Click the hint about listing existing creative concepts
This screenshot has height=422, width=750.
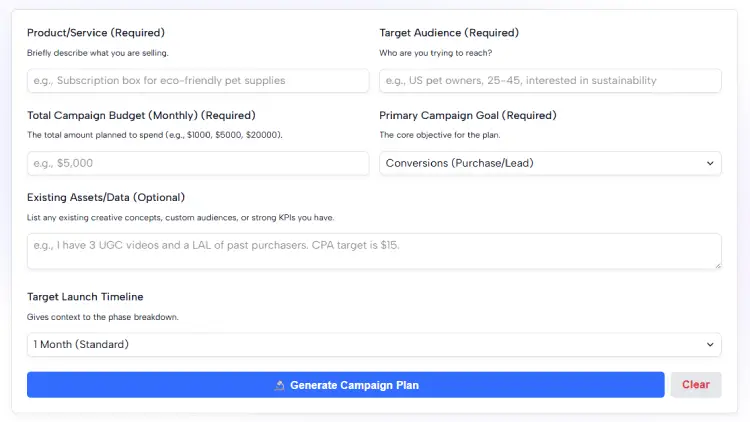coord(180,218)
